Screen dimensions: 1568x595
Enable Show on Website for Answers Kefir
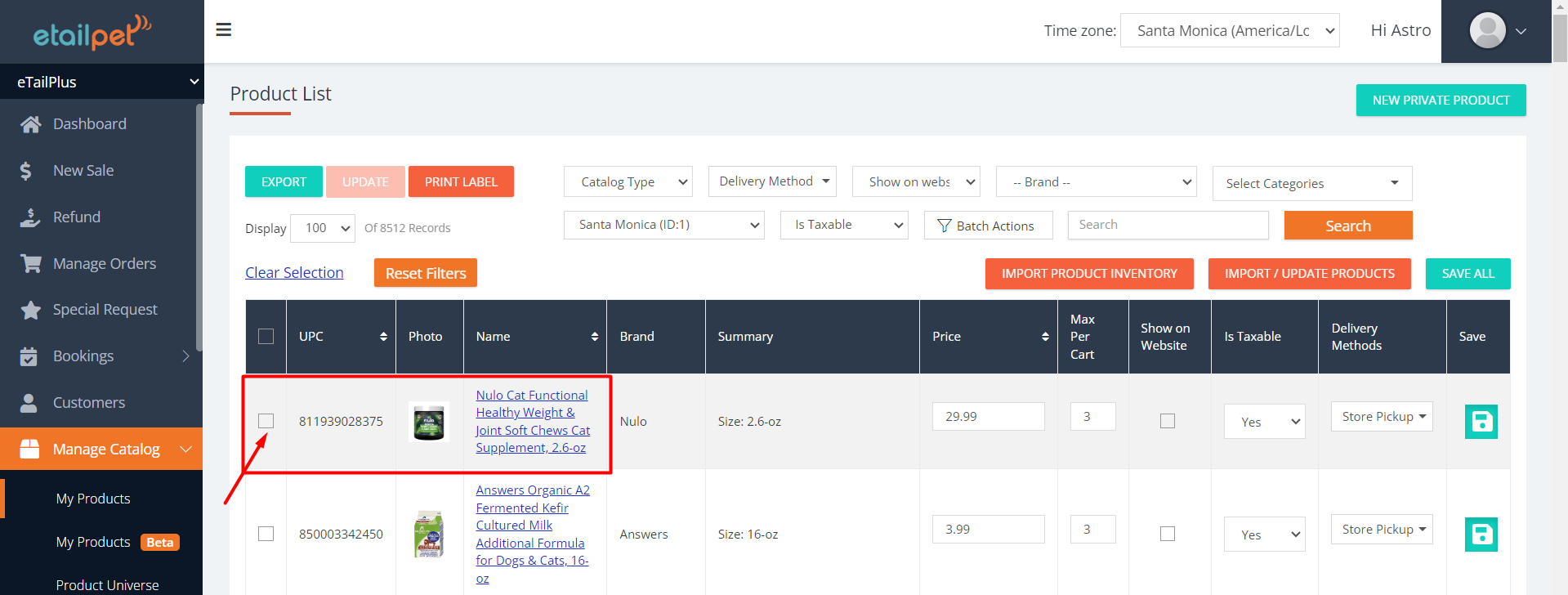pos(1167,534)
